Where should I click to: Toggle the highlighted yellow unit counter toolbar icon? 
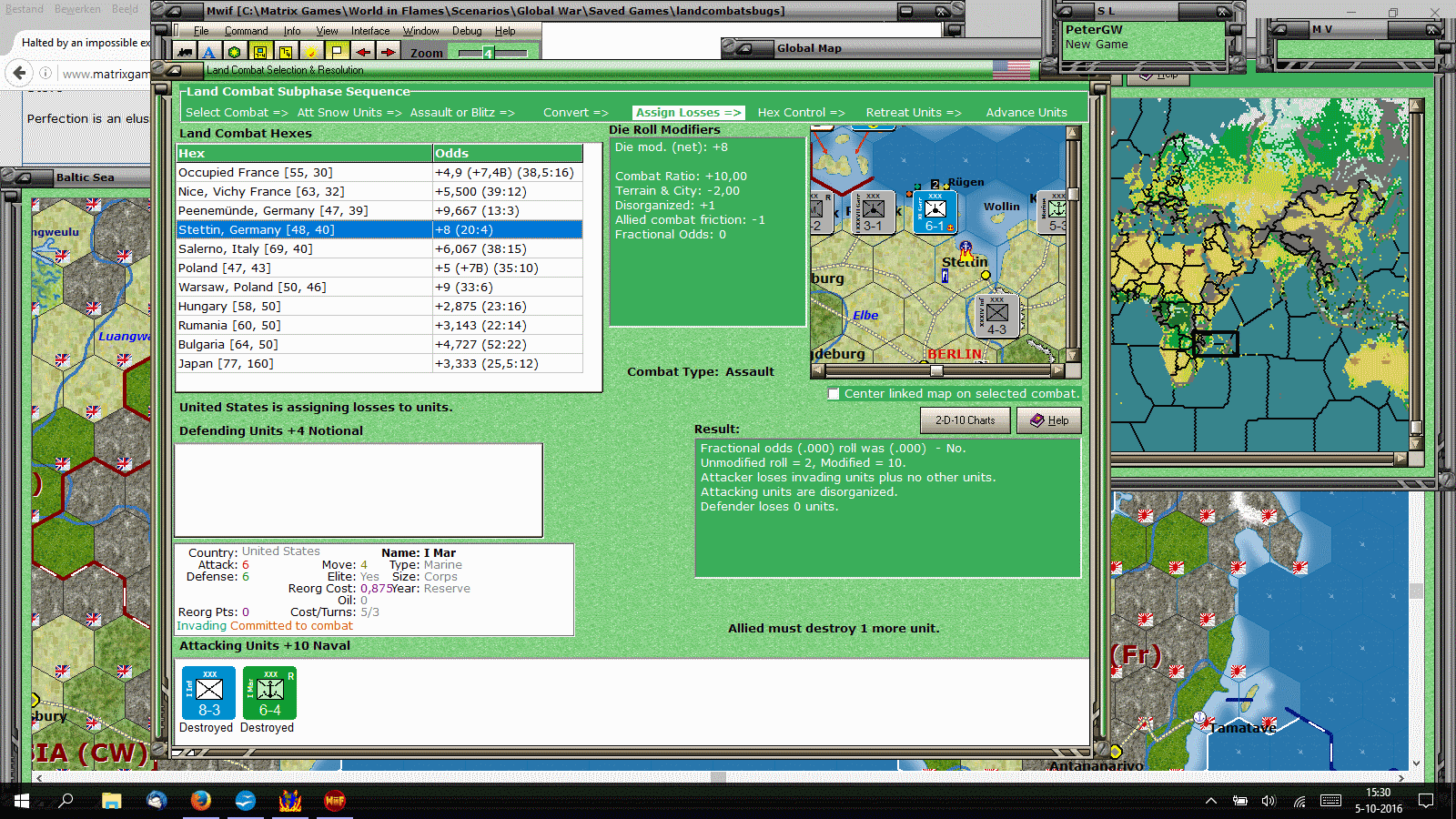coord(260,52)
